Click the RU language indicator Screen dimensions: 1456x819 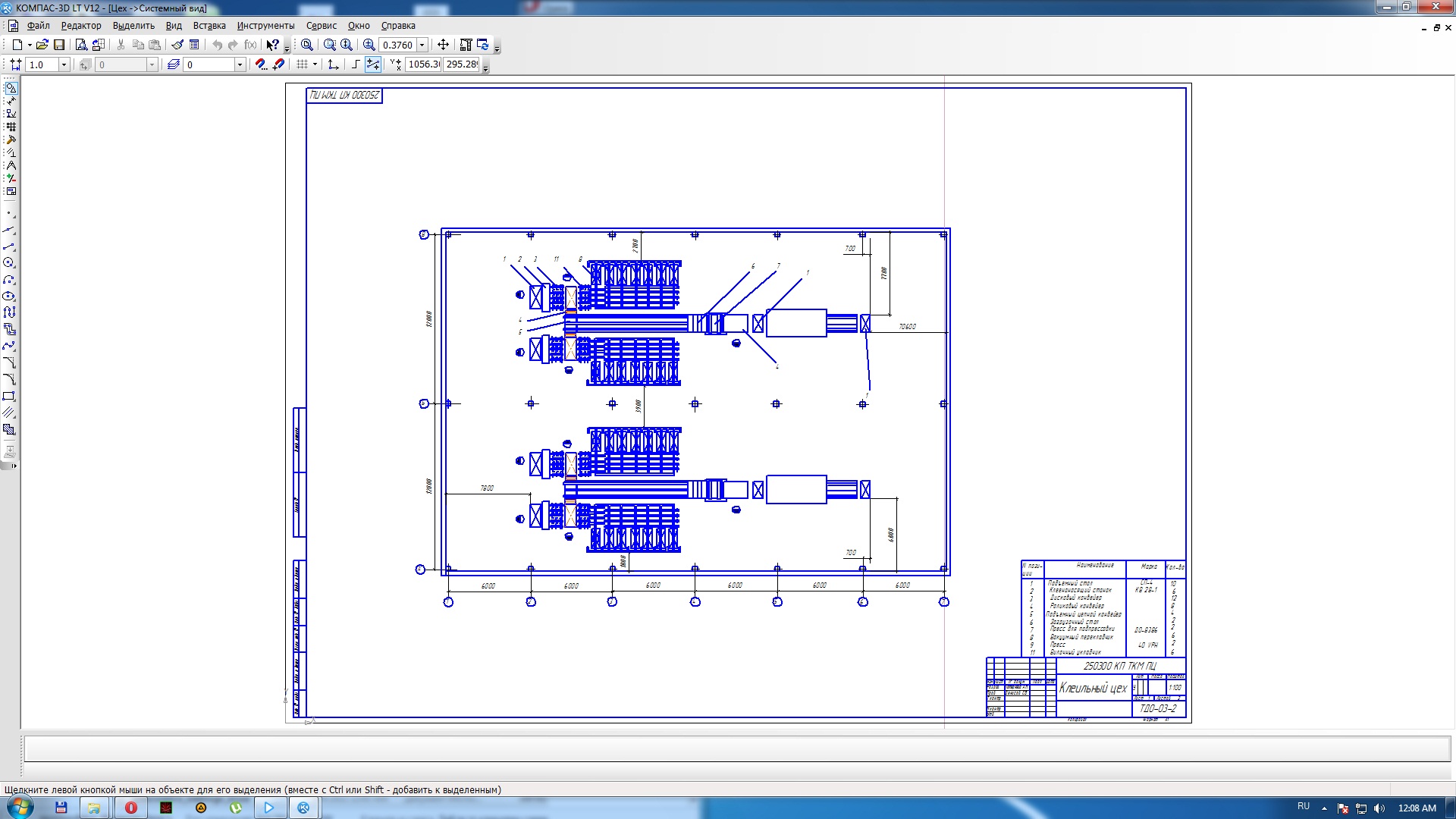[x=1303, y=807]
